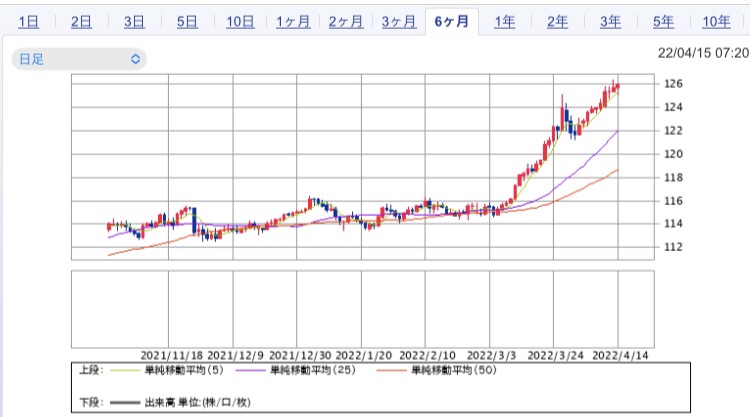Image resolution: width=750 pixels, height=417 pixels.
Task: Click the 2021/11/18 date label
Action: pos(172,355)
